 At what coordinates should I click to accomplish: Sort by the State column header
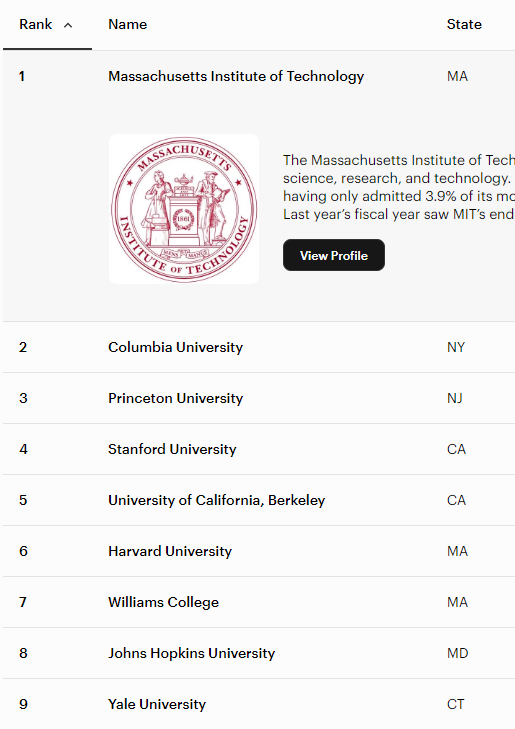click(x=464, y=24)
